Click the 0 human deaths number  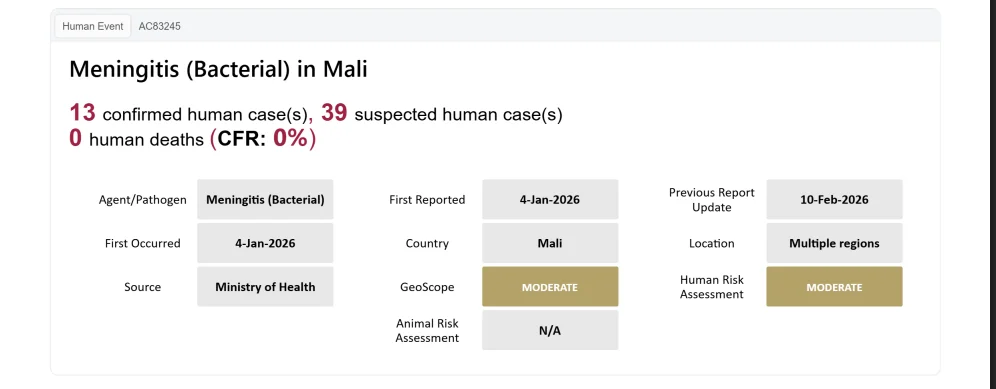(76, 139)
